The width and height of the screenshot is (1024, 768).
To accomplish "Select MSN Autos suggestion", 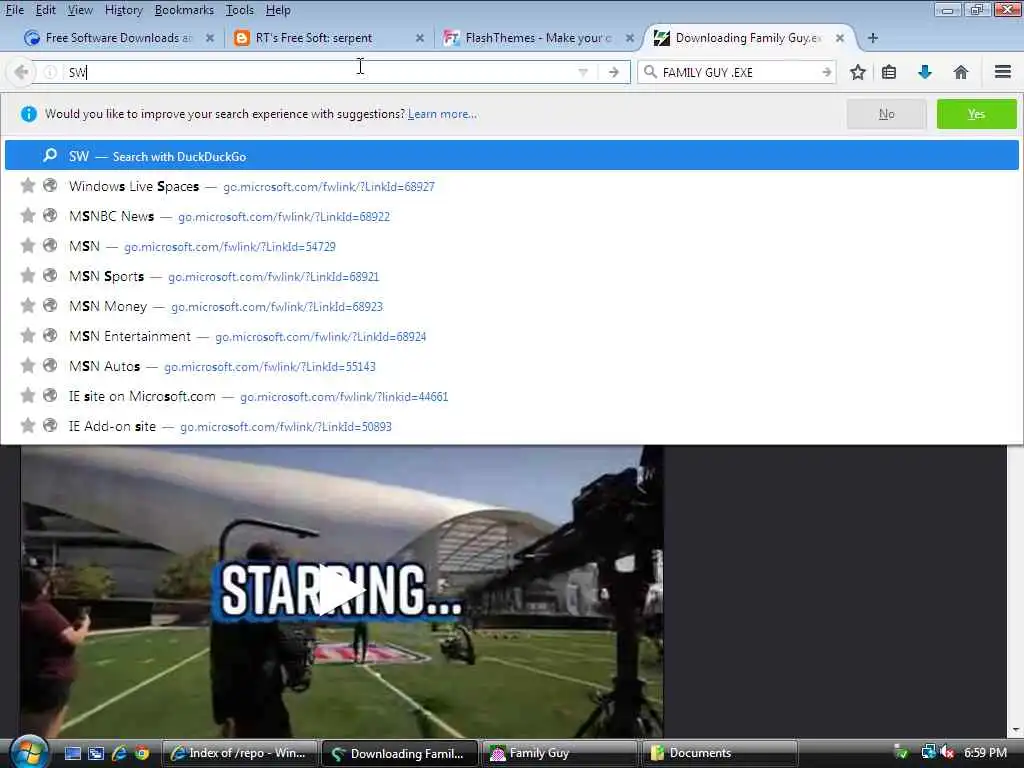I will coord(511,366).
